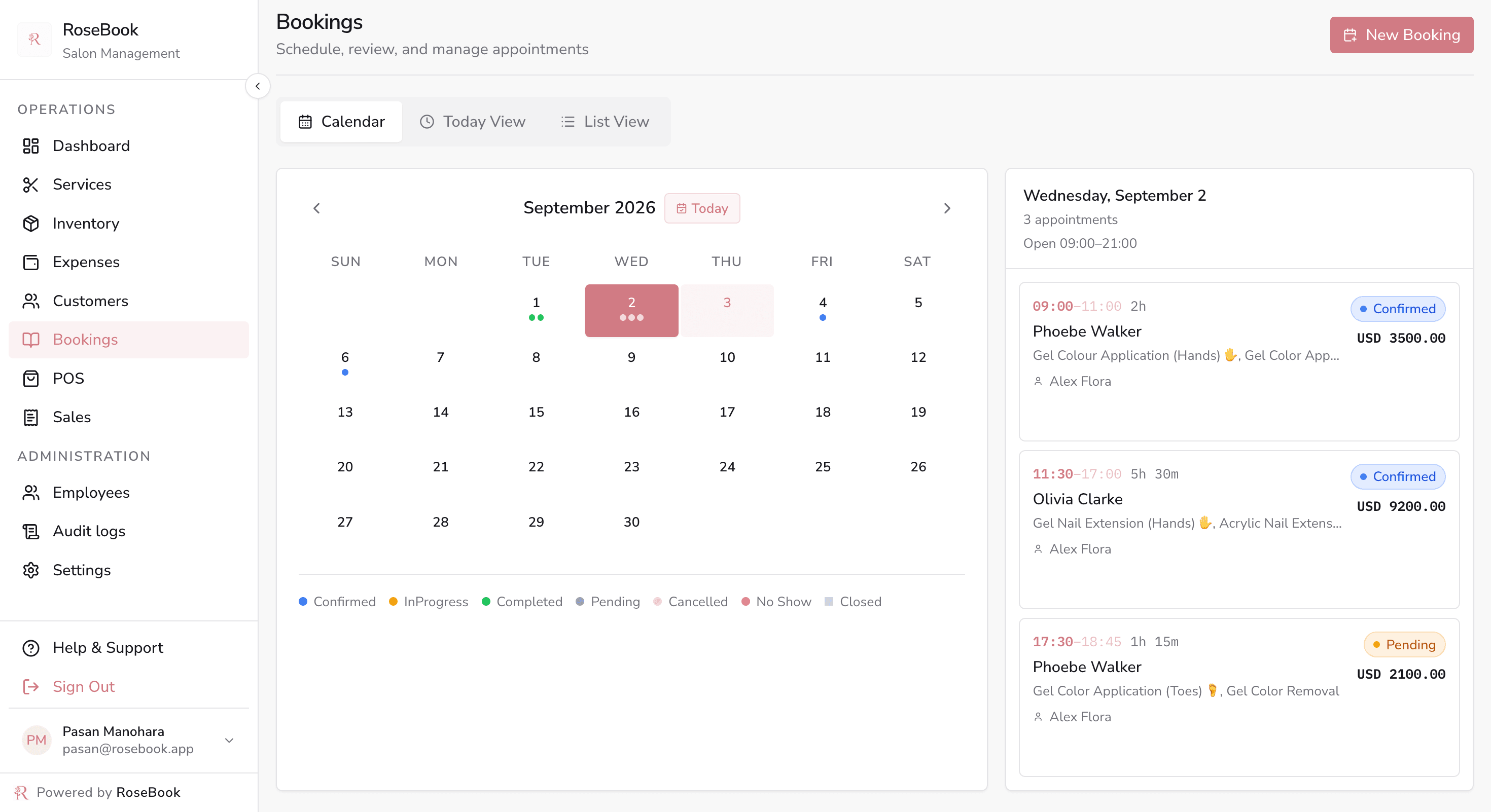Click the Confirmed legend blue dot

click(303, 602)
